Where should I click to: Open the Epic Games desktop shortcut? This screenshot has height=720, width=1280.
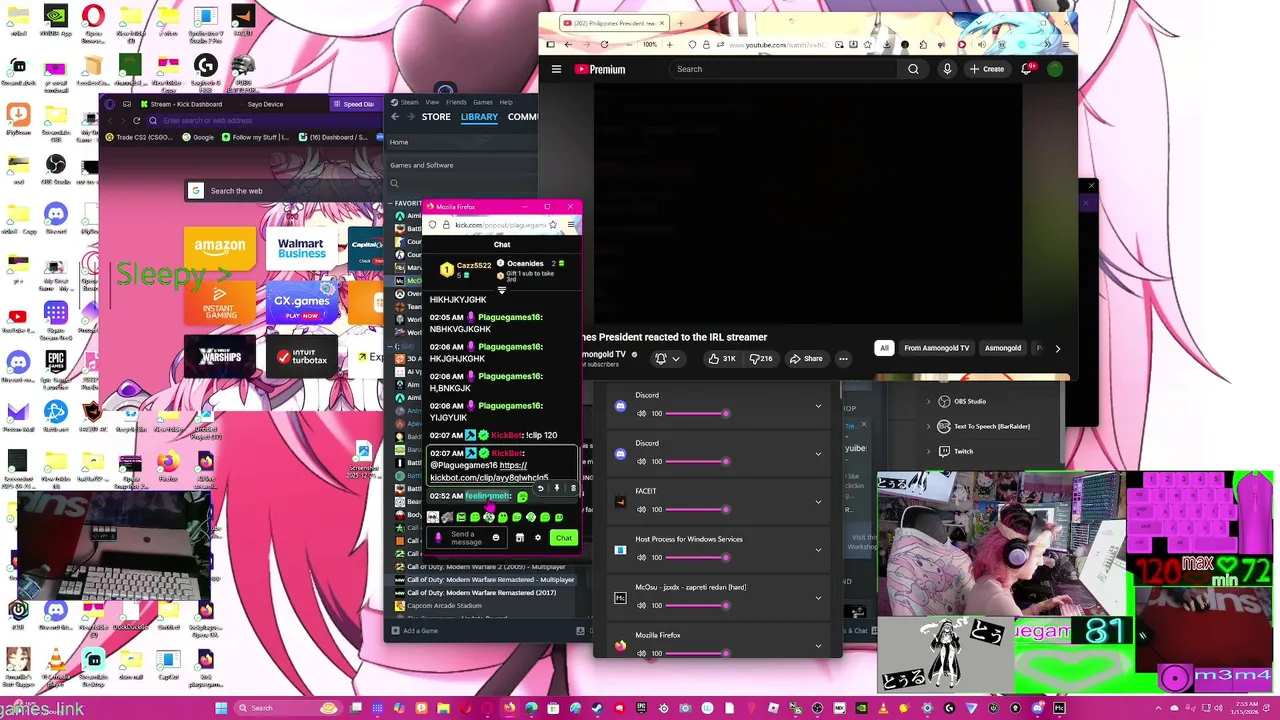point(56,367)
